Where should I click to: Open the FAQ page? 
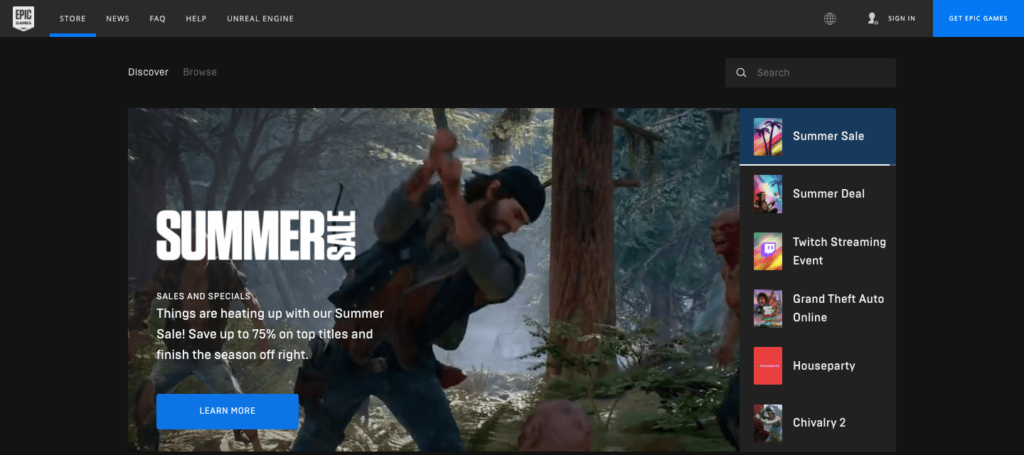(157, 18)
